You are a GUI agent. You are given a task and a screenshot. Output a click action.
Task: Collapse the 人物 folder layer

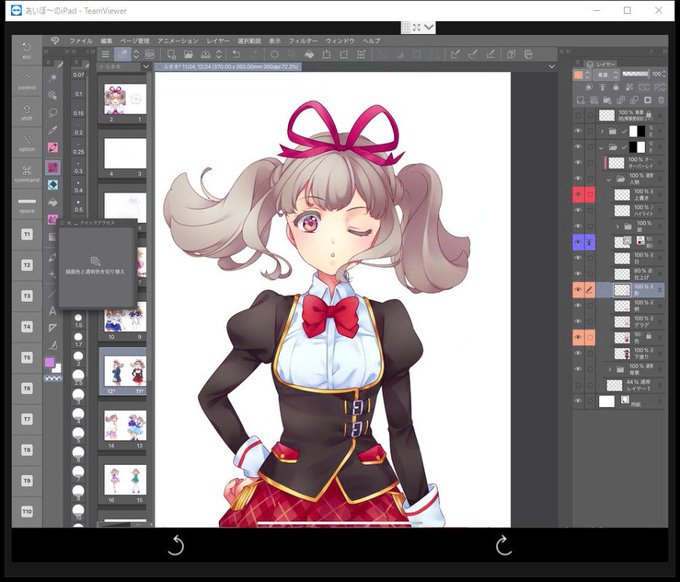608,179
